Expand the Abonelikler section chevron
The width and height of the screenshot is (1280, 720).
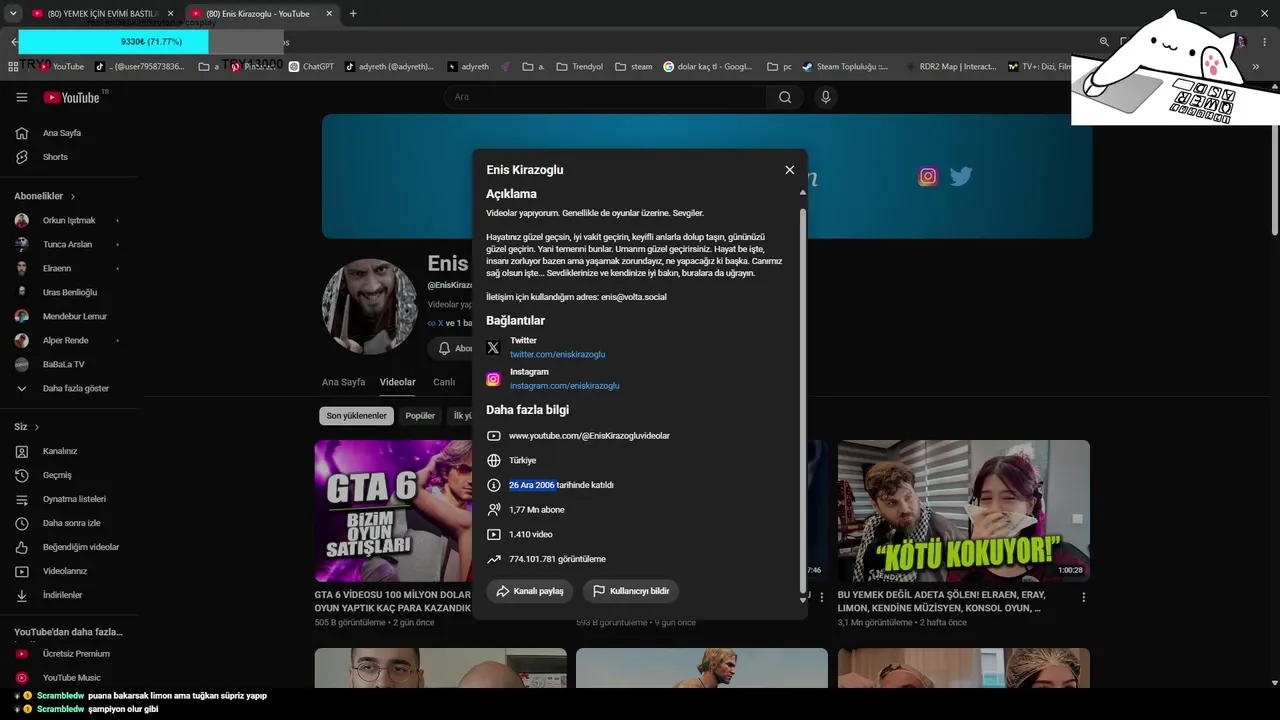point(73,197)
